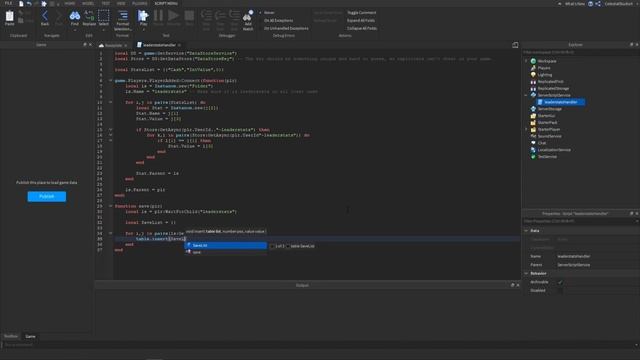The image size is (640, 360).
Task: Select ServerScriptService in Explorer
Action: coord(554,95)
